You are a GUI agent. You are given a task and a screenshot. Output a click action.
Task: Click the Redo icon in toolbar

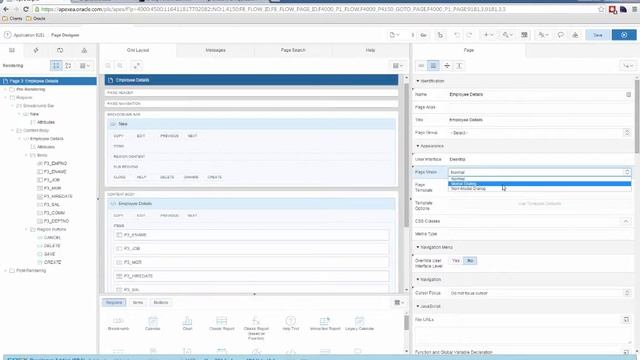tap(469, 35)
